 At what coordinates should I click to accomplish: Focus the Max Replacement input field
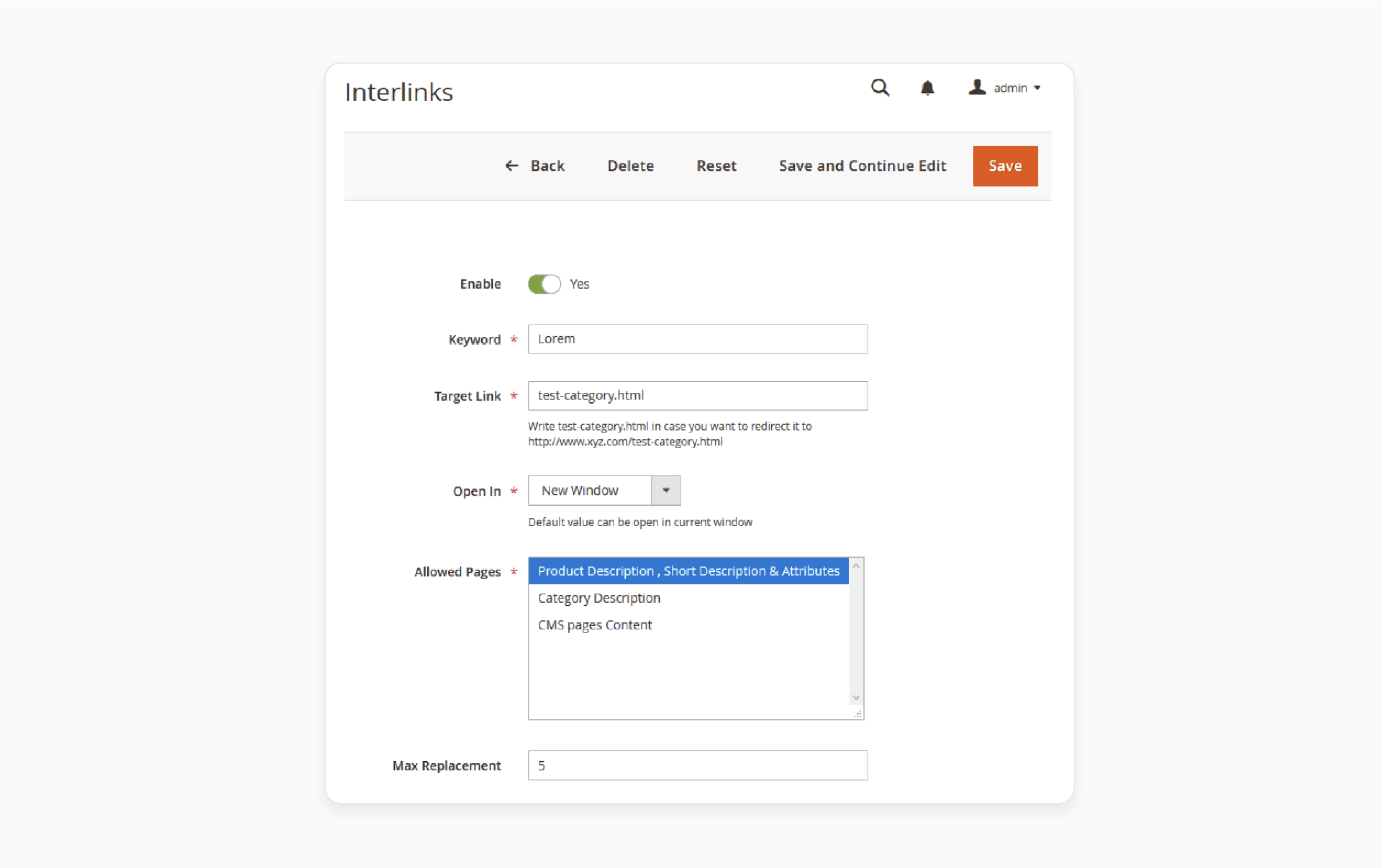pyautogui.click(x=697, y=765)
